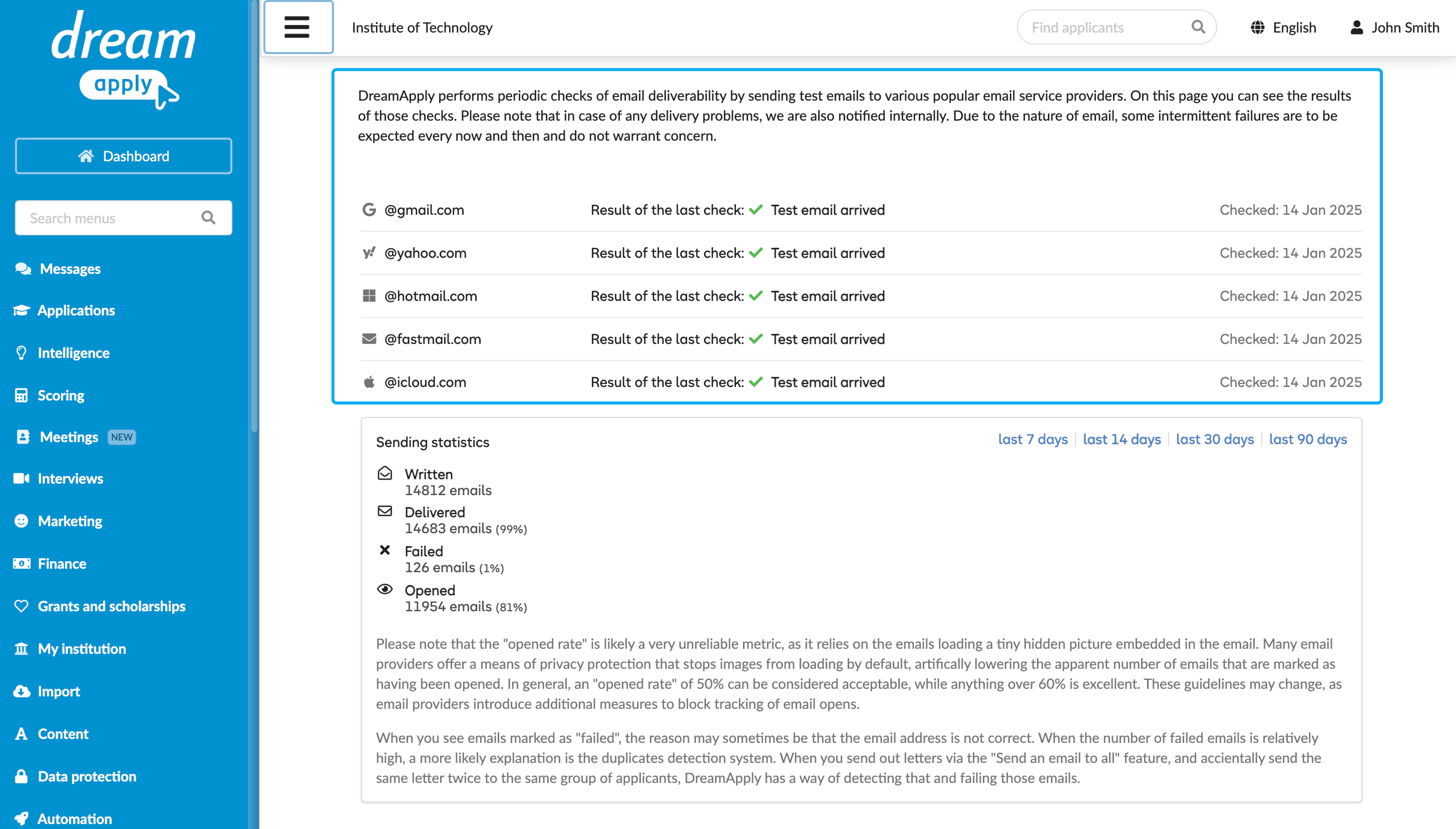Click the DreamApply logo
Viewport: 1456px width, 829px height.
click(x=123, y=60)
